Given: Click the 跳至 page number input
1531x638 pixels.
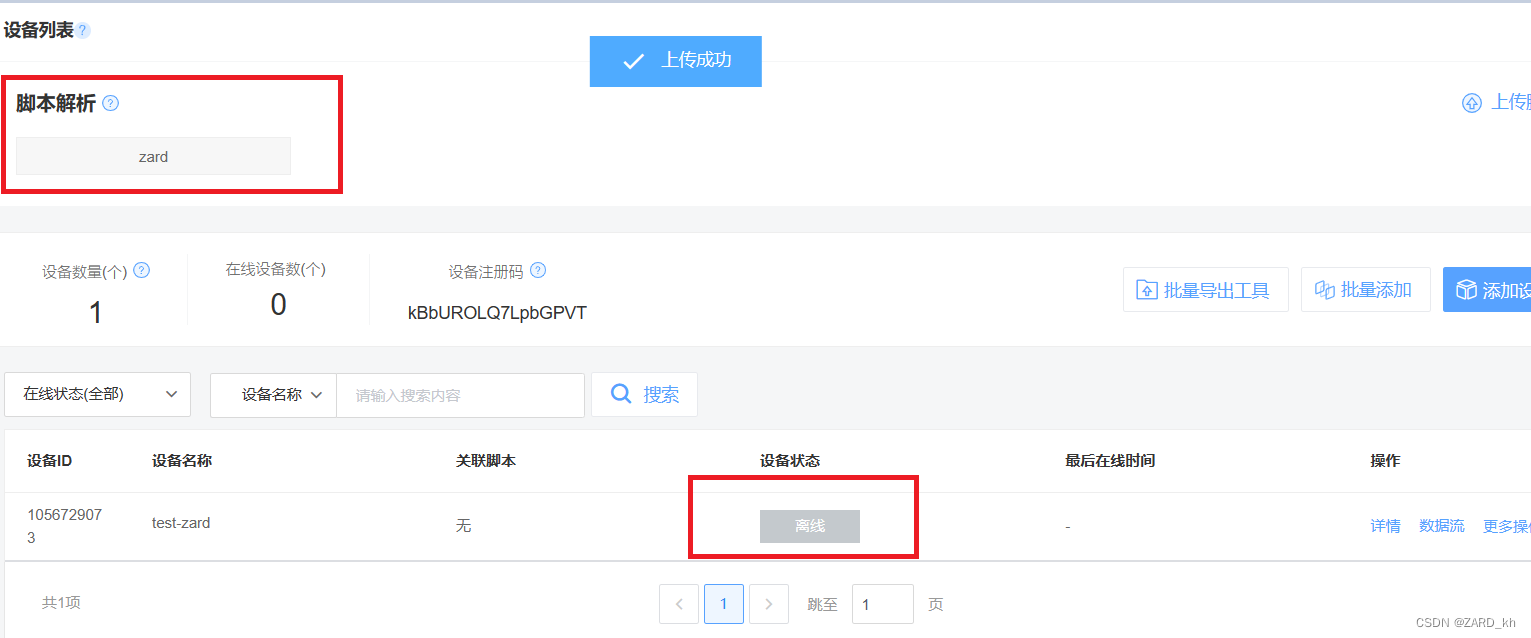Looking at the screenshot, I should tap(883, 604).
